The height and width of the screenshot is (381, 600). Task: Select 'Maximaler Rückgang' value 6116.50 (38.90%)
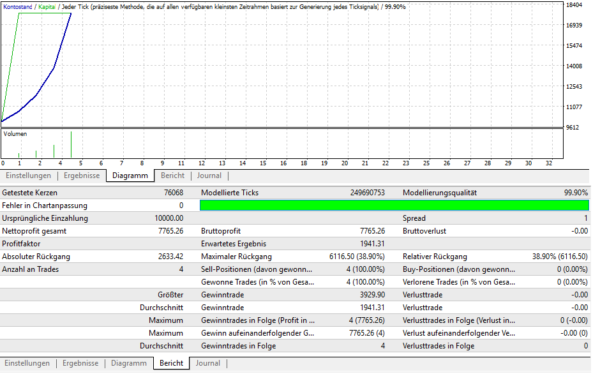pyautogui.click(x=357, y=257)
